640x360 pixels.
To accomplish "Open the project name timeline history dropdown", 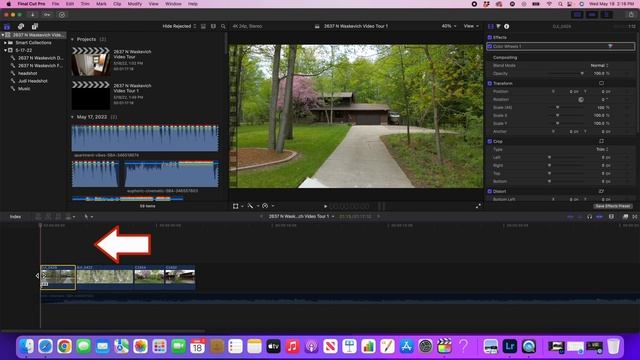I will [301, 216].
